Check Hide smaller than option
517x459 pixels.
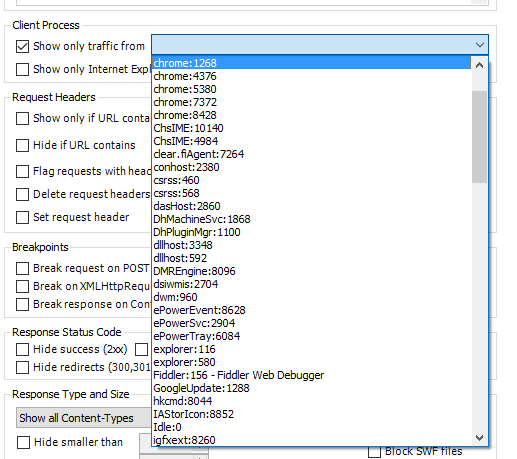pyautogui.click(x=23, y=443)
